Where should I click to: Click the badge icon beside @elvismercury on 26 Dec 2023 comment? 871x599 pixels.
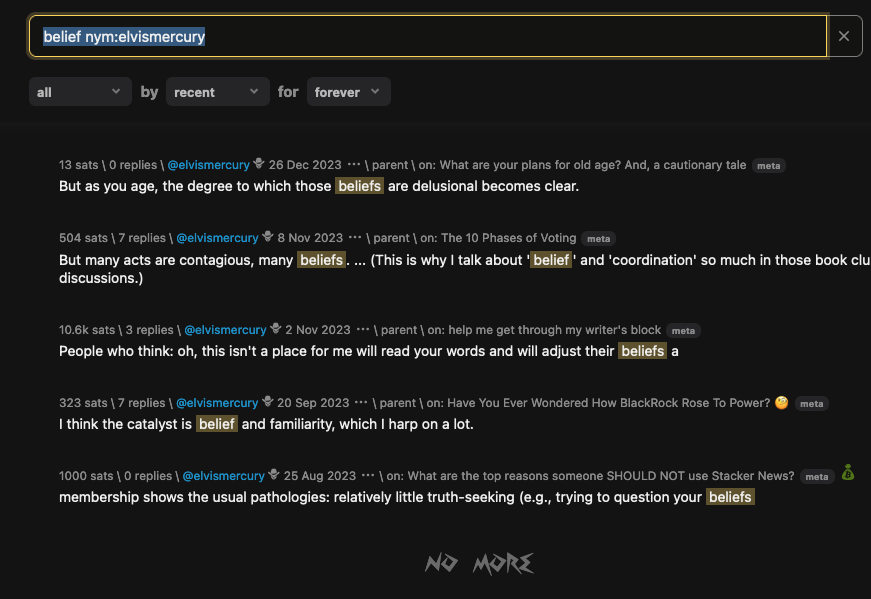(x=258, y=164)
